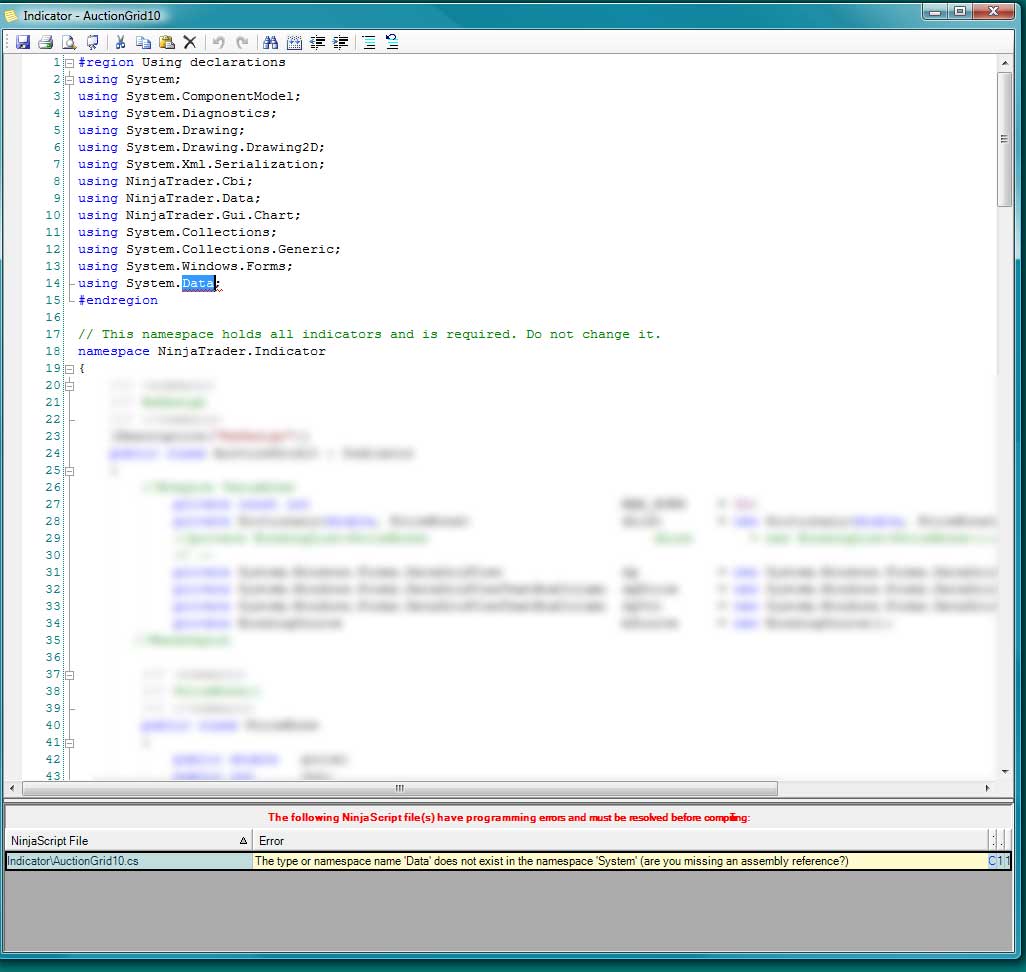Open Print Preview from the toolbar
This screenshot has height=972, width=1026.
(69, 42)
